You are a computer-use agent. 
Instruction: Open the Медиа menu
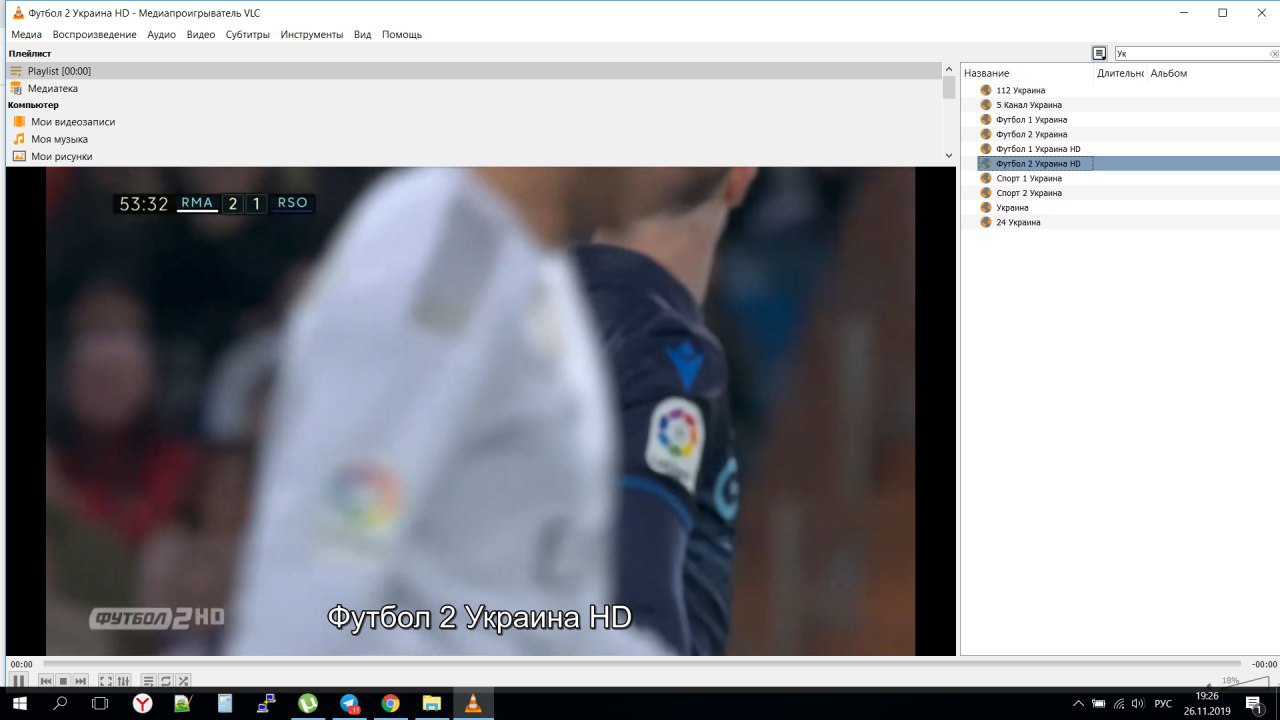pos(27,34)
